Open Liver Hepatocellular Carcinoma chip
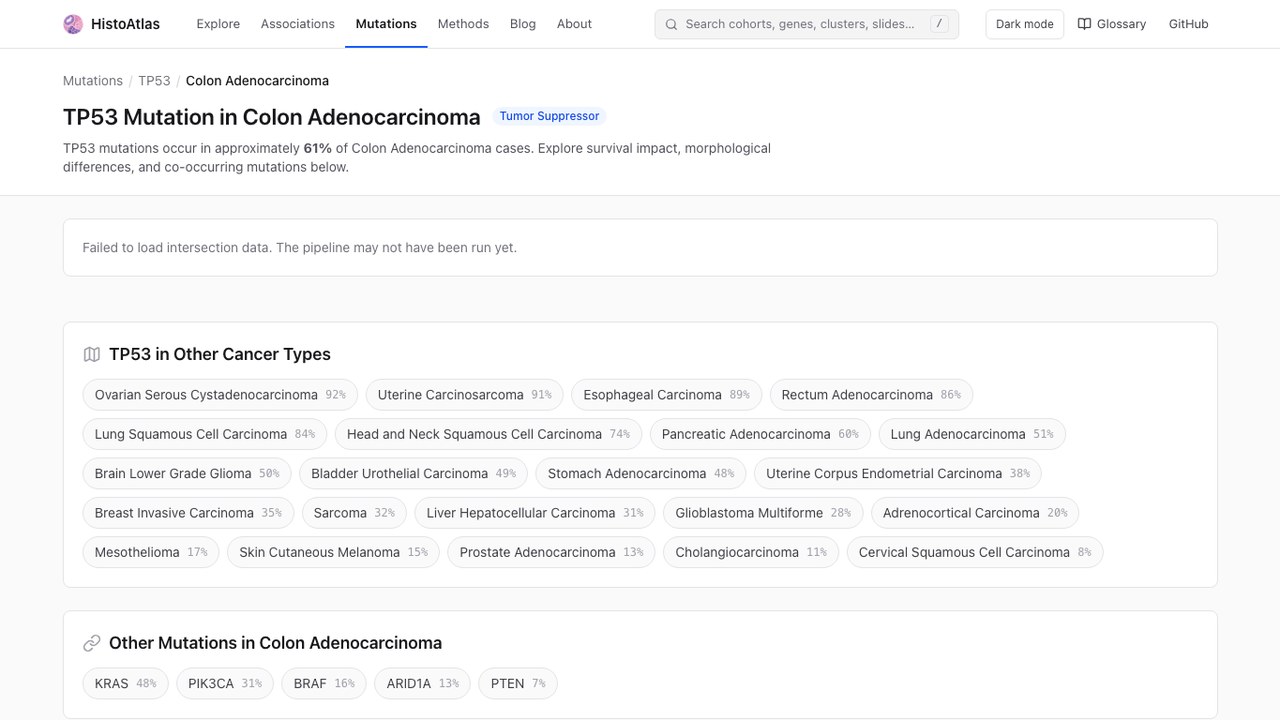Image resolution: width=1280 pixels, height=720 pixels. (535, 513)
